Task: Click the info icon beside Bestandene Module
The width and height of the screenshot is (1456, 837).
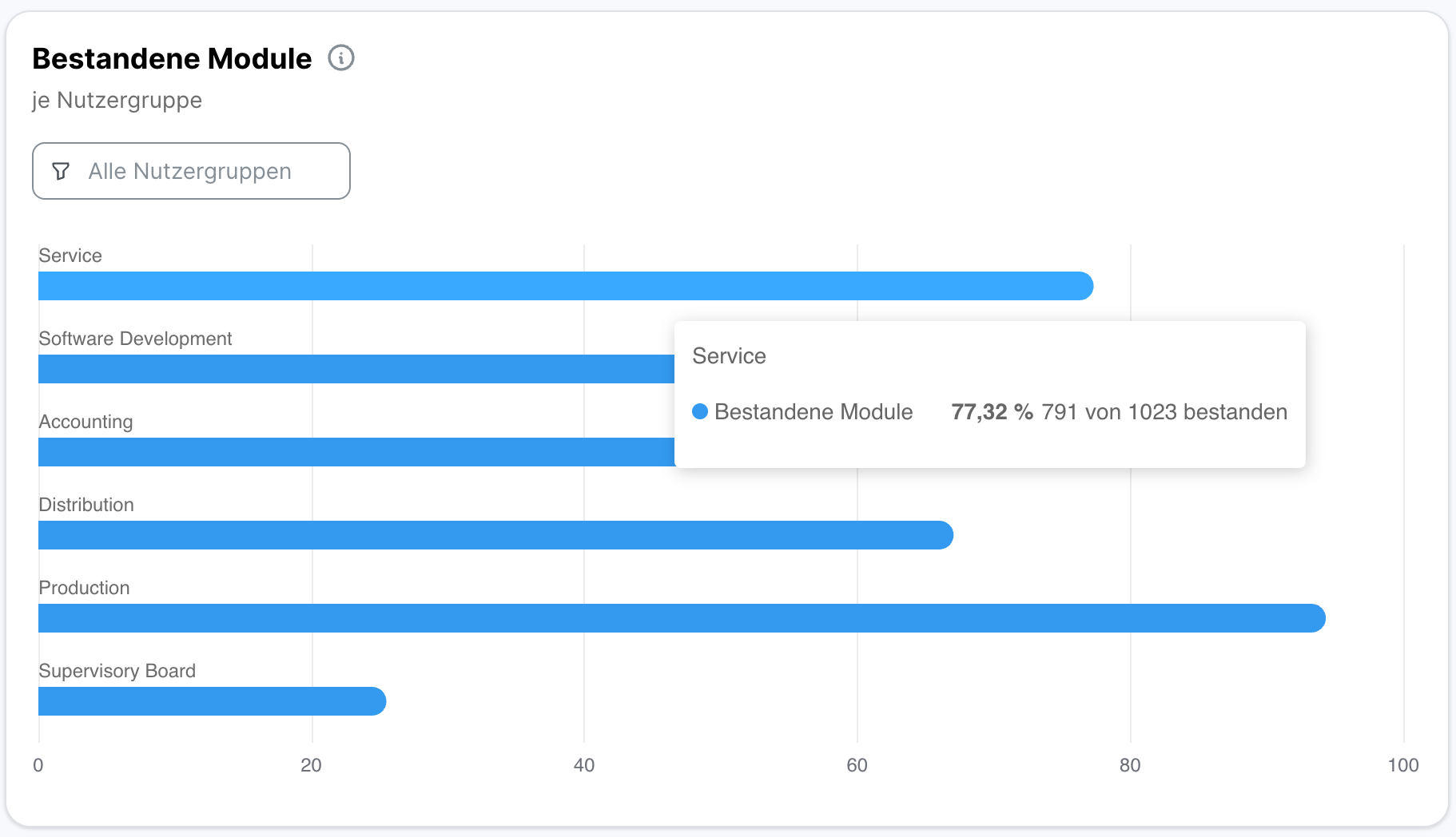Action: click(x=341, y=58)
